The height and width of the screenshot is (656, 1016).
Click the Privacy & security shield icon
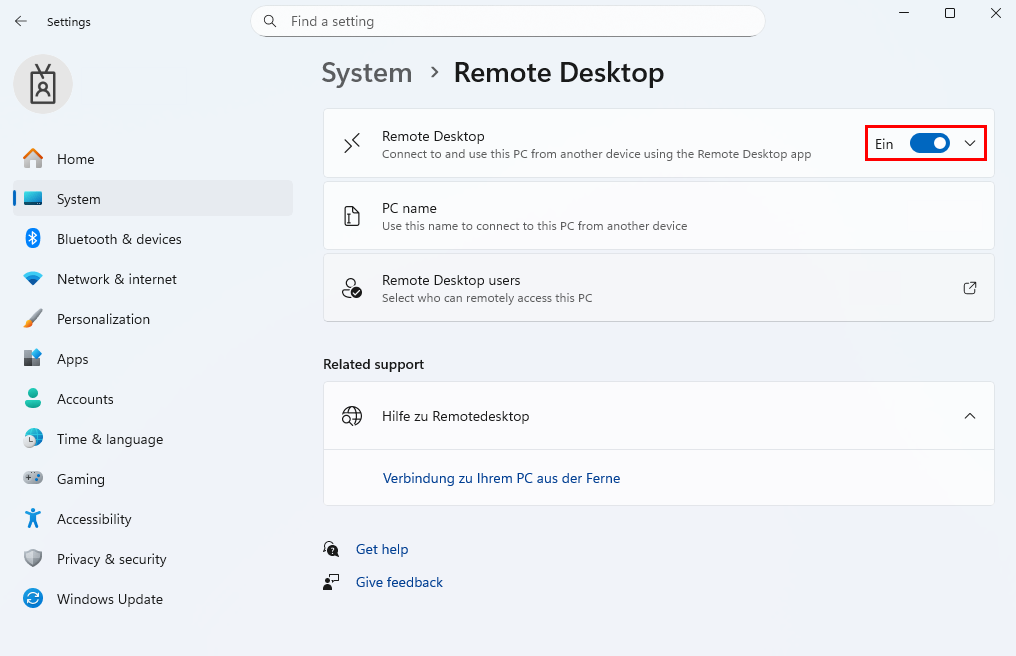pyautogui.click(x=33, y=559)
